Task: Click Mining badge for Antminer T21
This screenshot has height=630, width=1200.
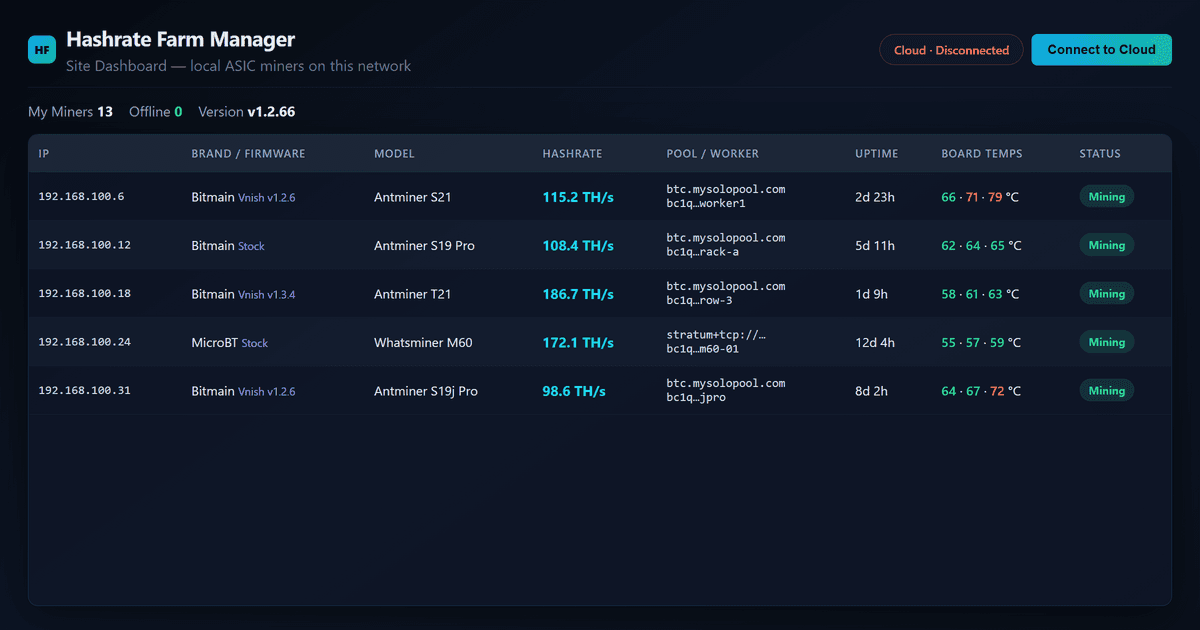Action: click(1106, 294)
